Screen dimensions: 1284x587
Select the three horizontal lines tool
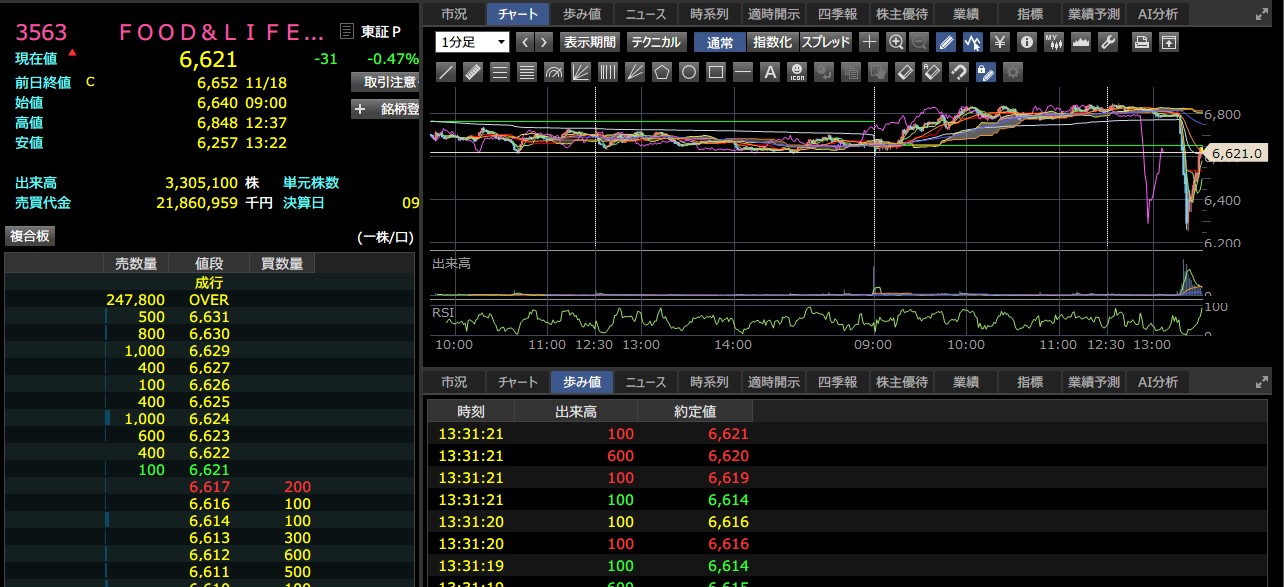tap(501, 72)
